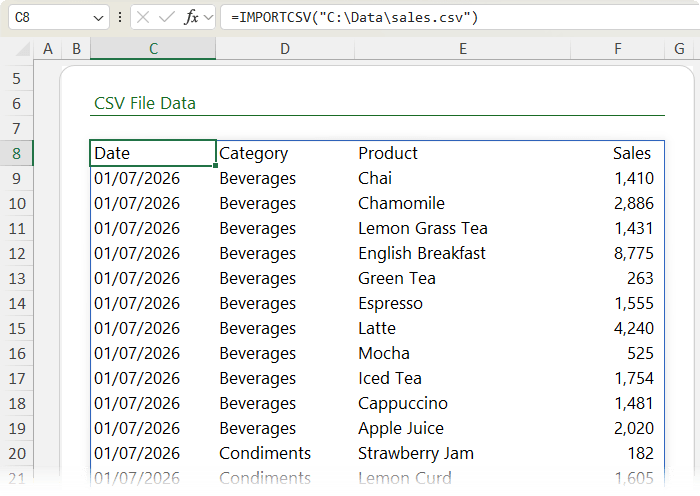Click the 'Strawberry Jam' cell
This screenshot has width=700, height=496.
click(x=462, y=453)
